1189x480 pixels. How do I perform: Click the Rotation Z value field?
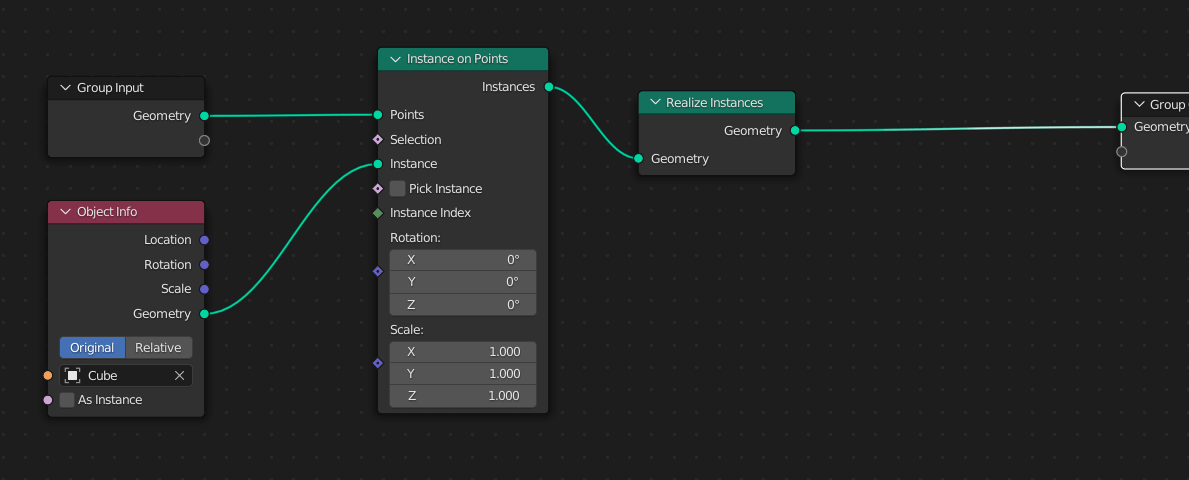463,305
